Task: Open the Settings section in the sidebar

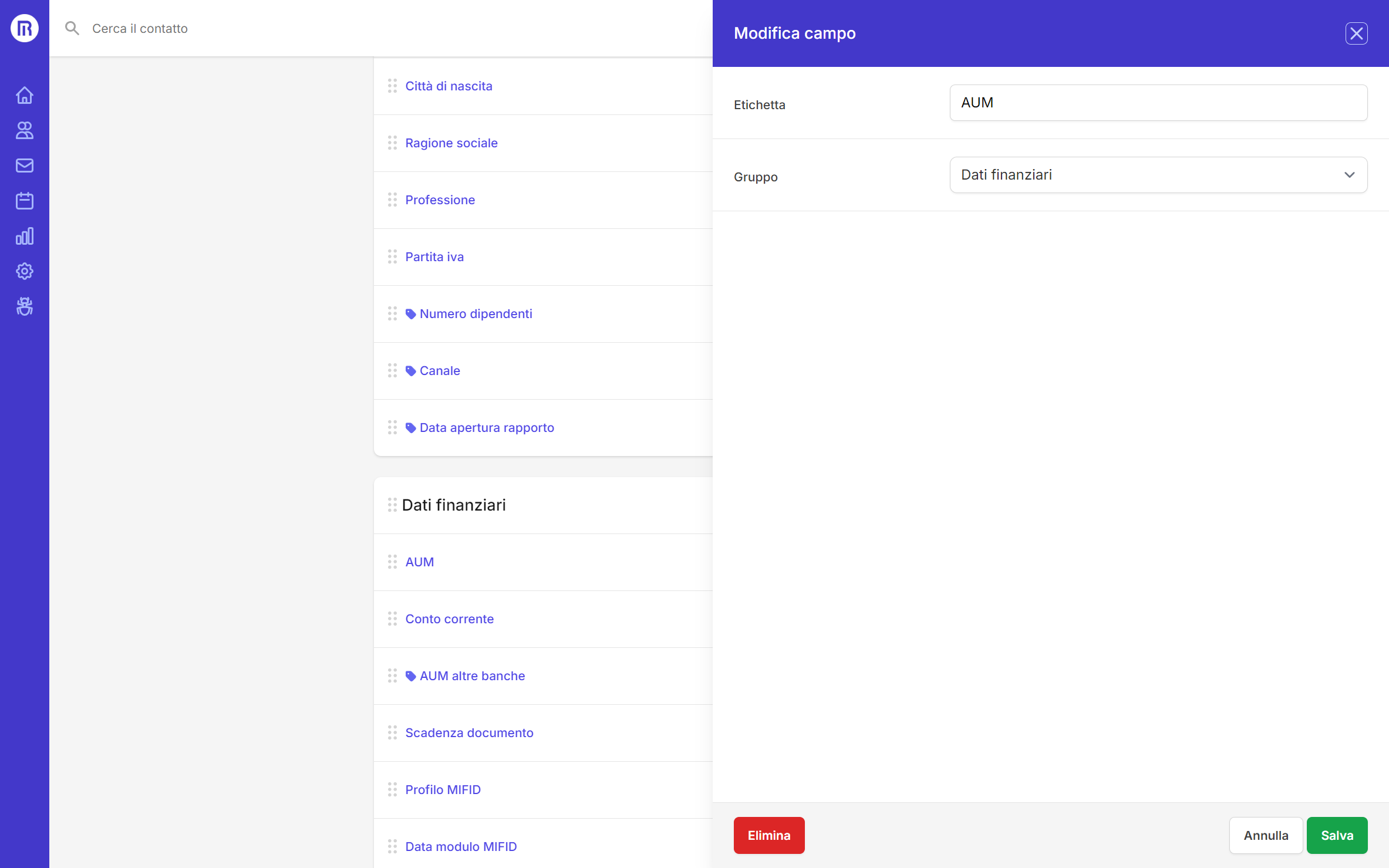Action: coord(24,271)
